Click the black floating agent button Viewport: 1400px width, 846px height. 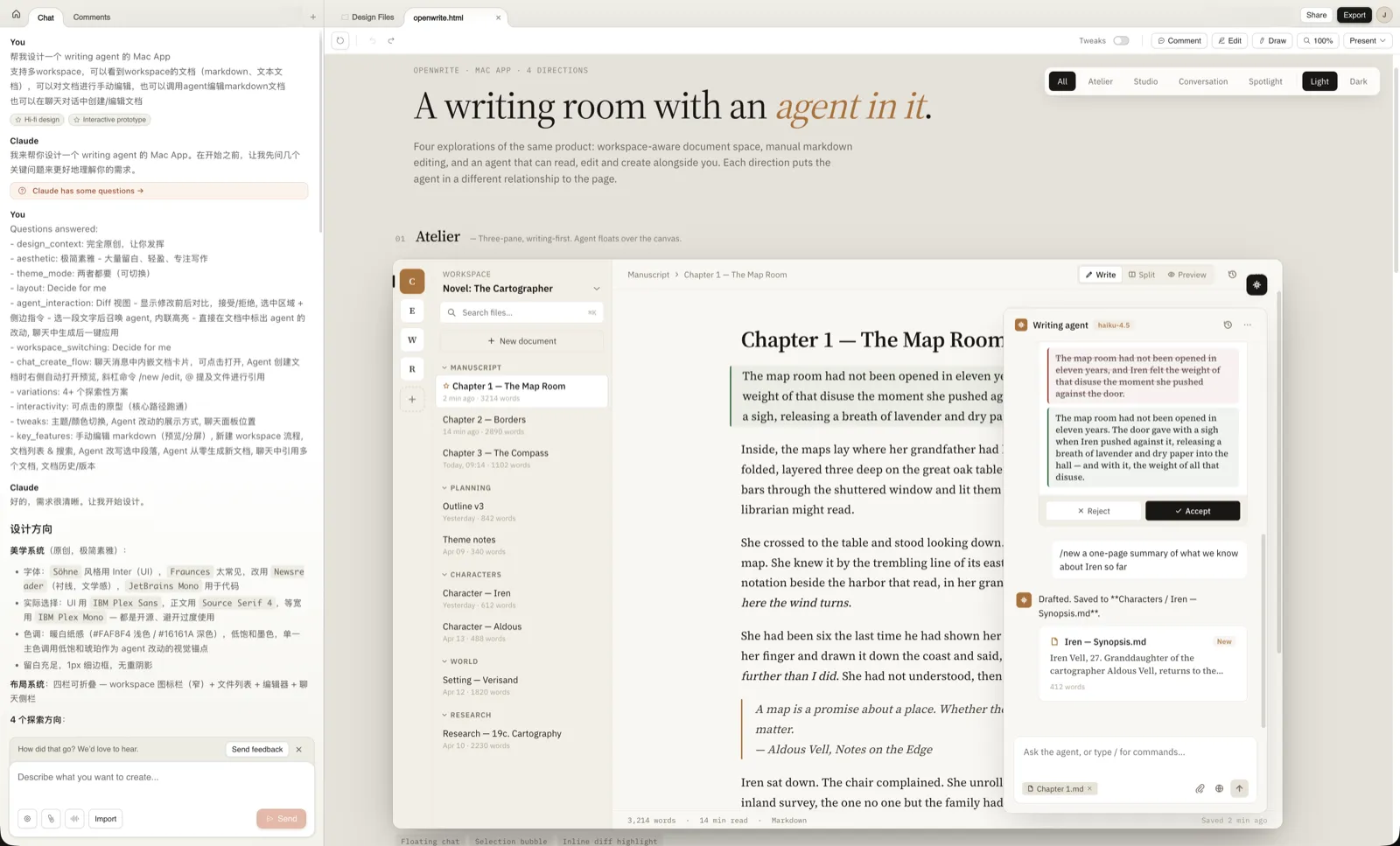tap(1256, 284)
